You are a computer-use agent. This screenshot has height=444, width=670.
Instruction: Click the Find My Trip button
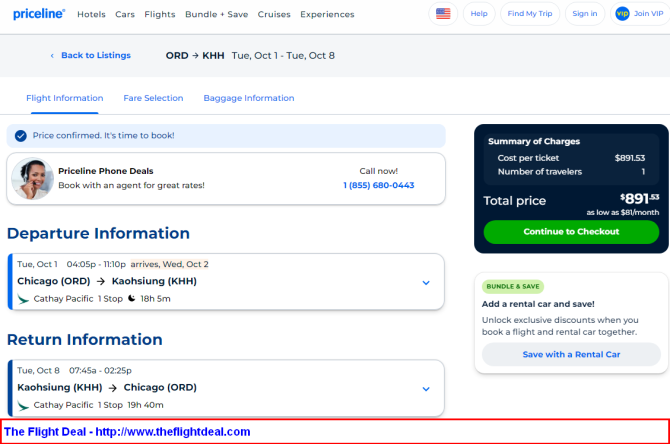click(x=529, y=14)
